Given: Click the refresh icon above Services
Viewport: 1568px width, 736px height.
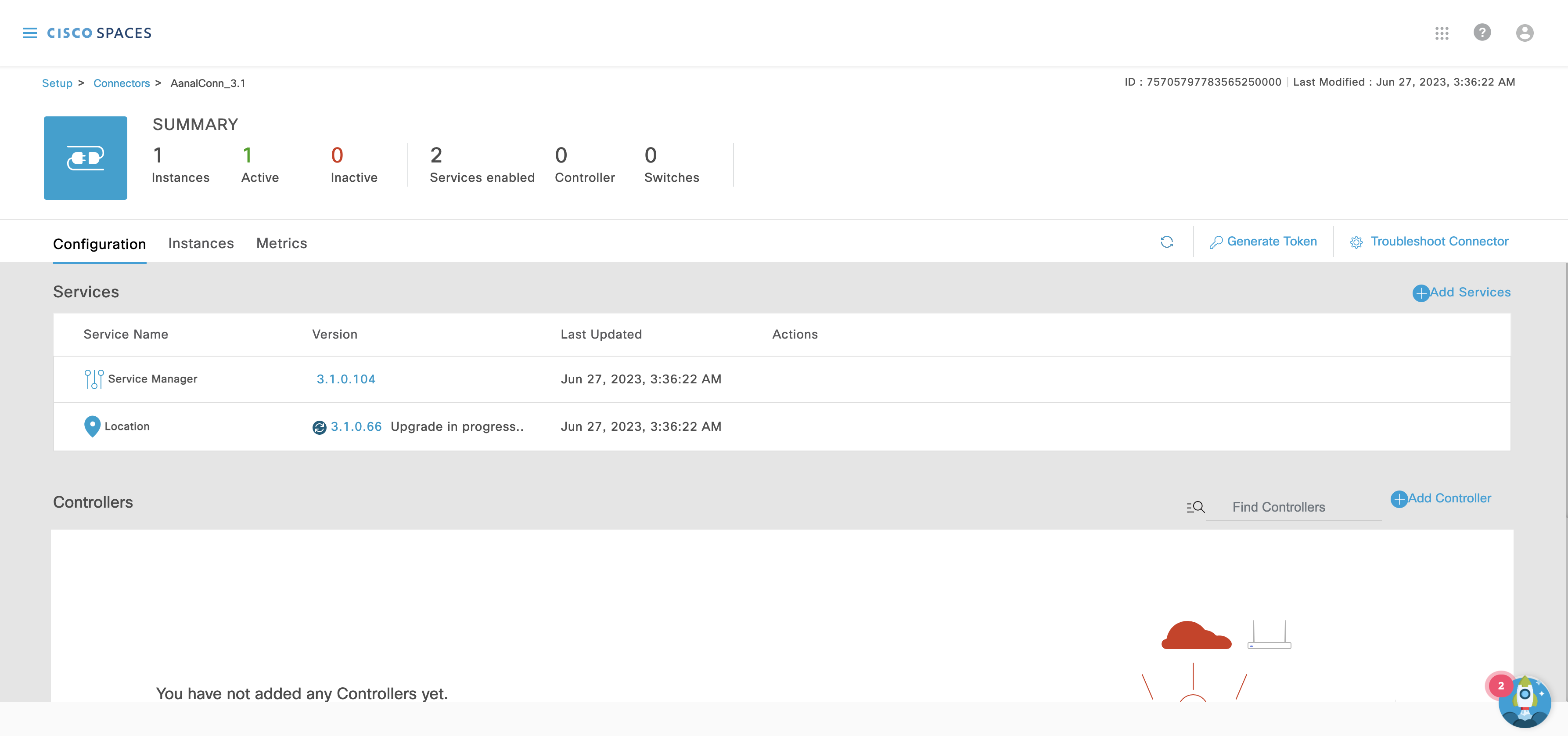Looking at the screenshot, I should pos(1168,242).
